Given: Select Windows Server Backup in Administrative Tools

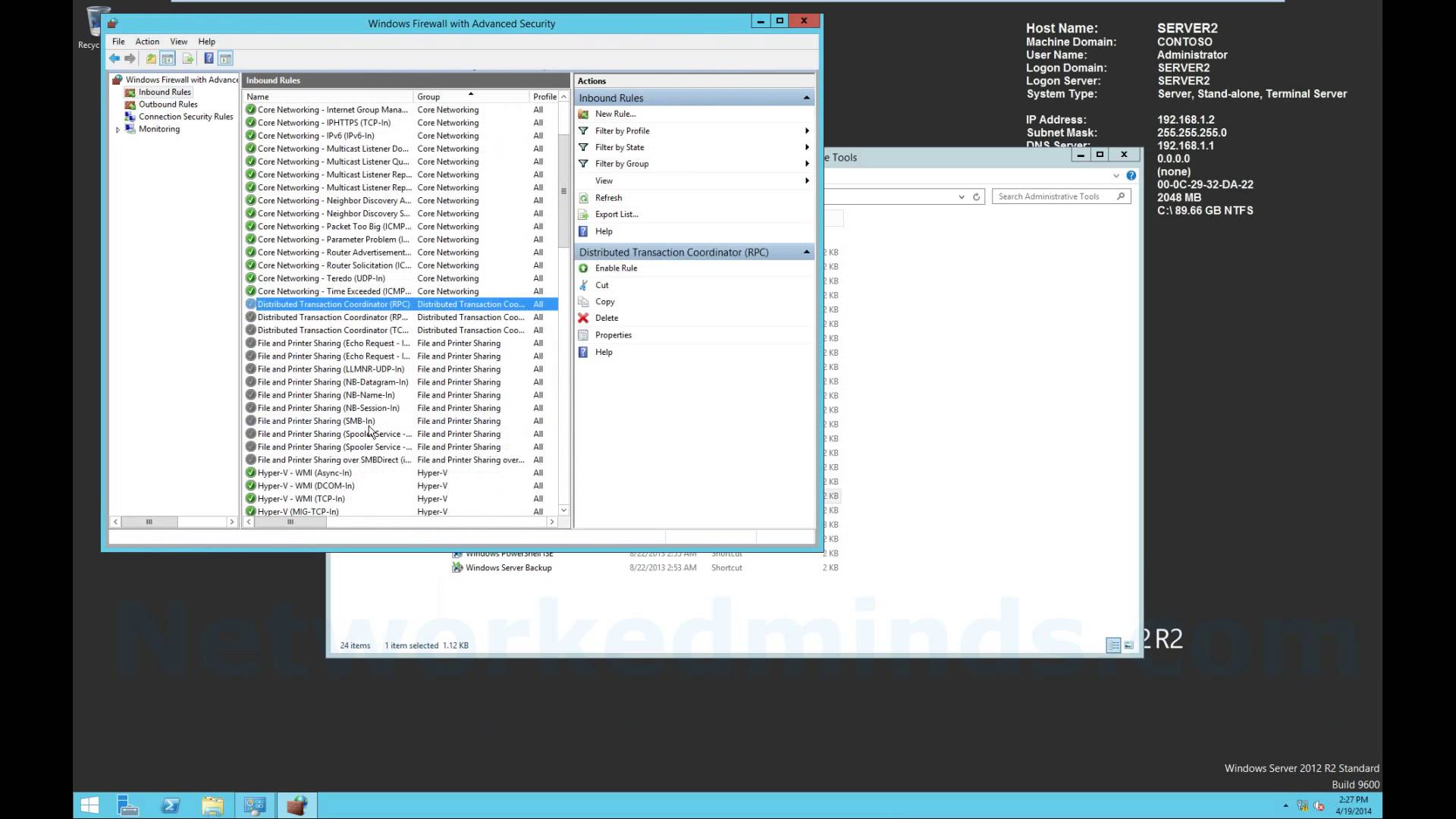Looking at the screenshot, I should pyautogui.click(x=508, y=568).
